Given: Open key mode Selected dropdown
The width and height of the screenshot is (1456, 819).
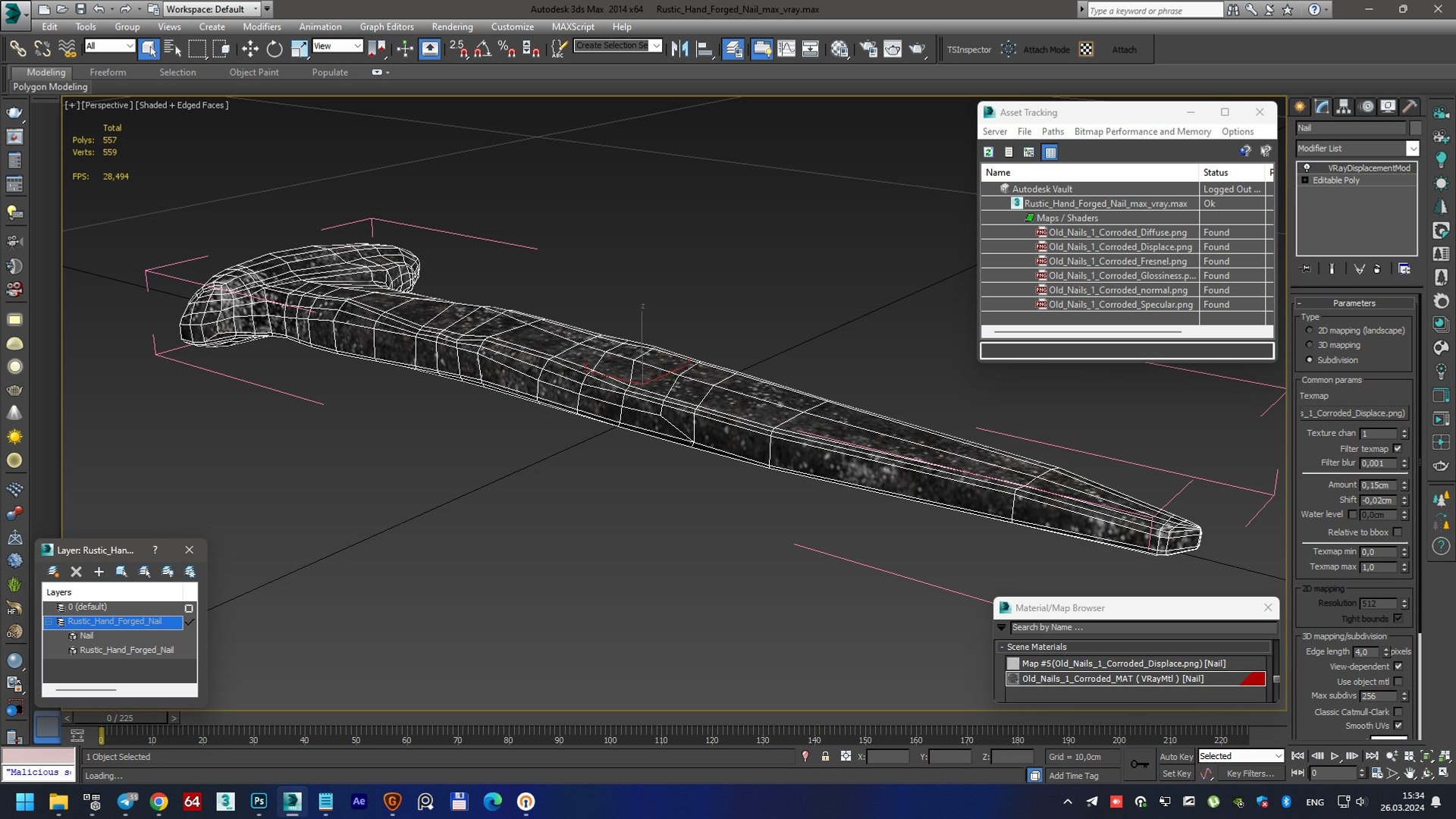Looking at the screenshot, I should point(1240,756).
